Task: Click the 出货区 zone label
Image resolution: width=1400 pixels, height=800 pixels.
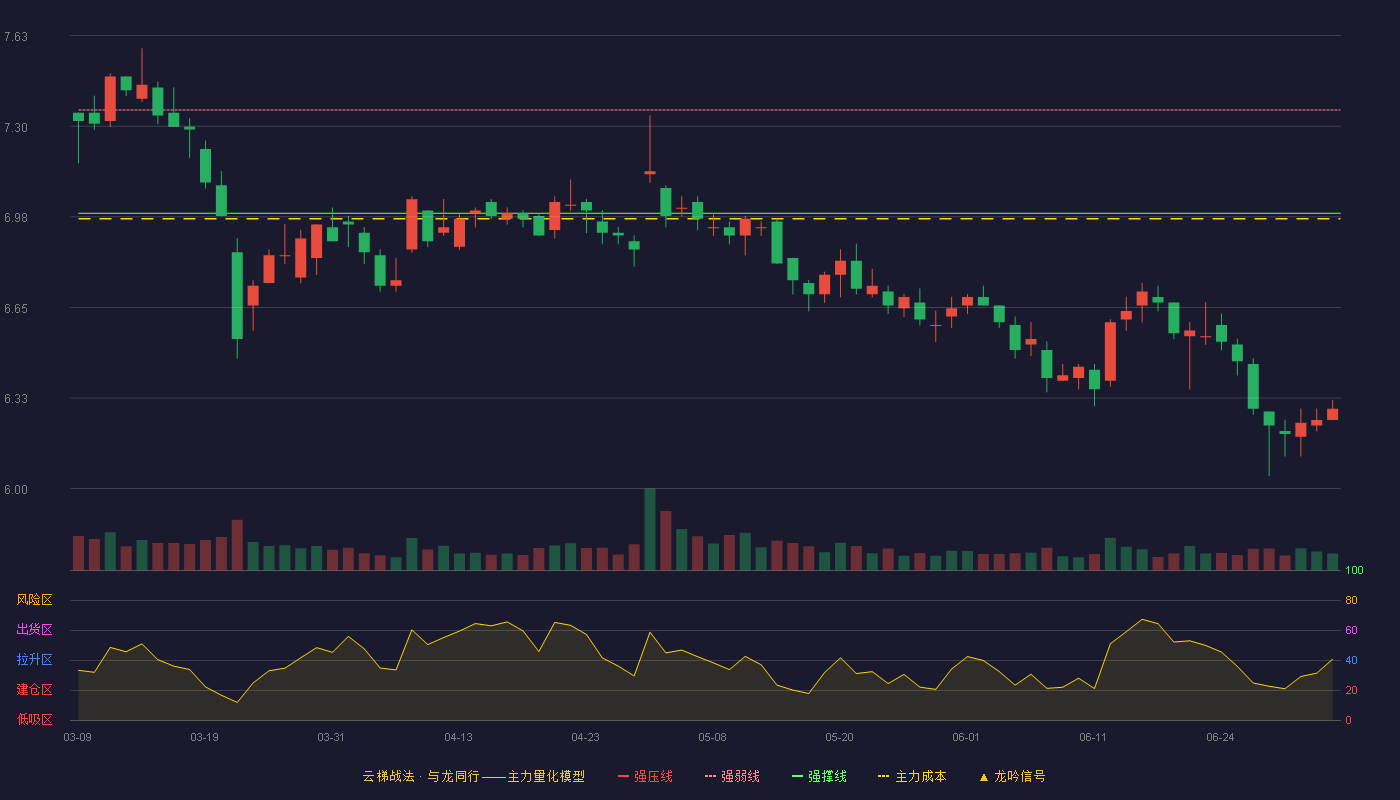Action: click(34, 630)
